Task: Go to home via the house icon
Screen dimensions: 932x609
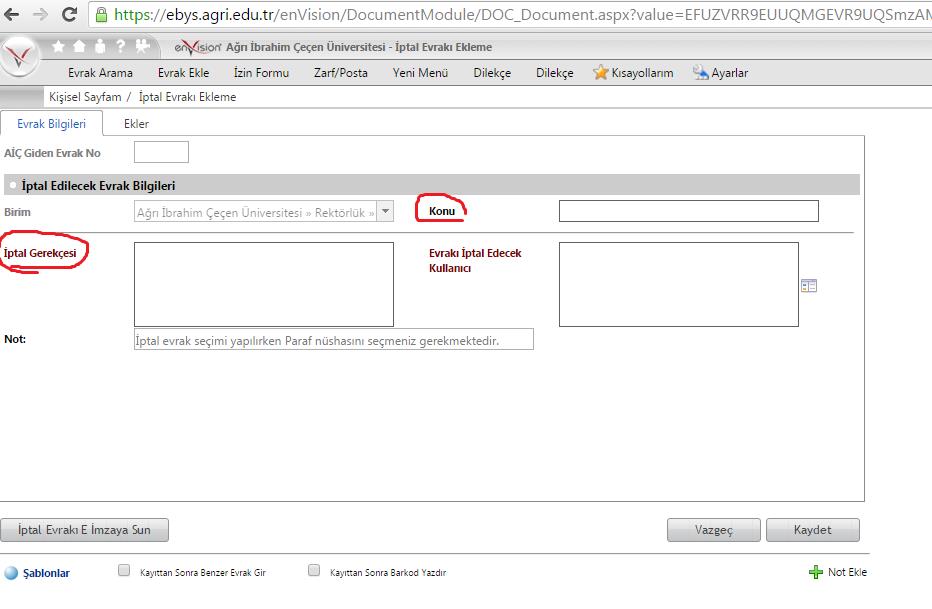Action: [80, 46]
